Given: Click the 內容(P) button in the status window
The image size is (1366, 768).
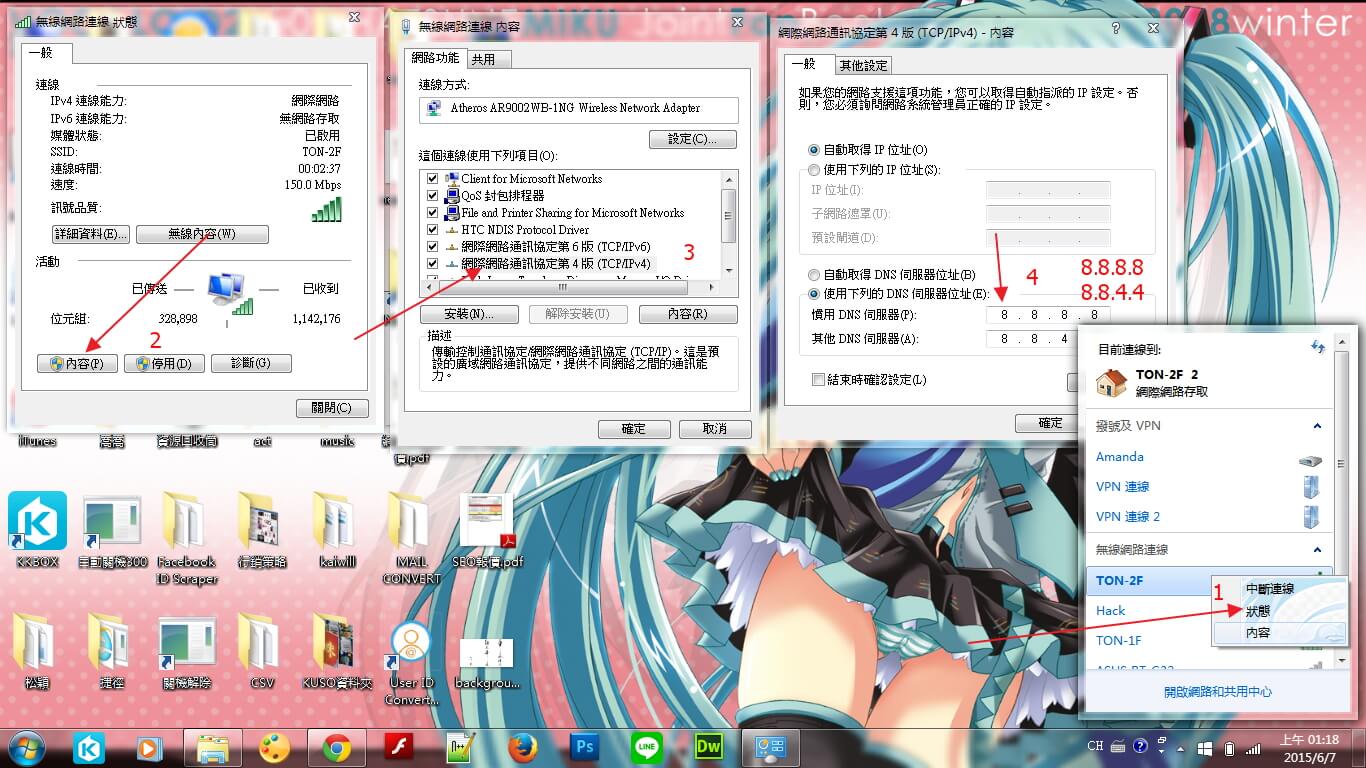Looking at the screenshot, I should [77, 363].
